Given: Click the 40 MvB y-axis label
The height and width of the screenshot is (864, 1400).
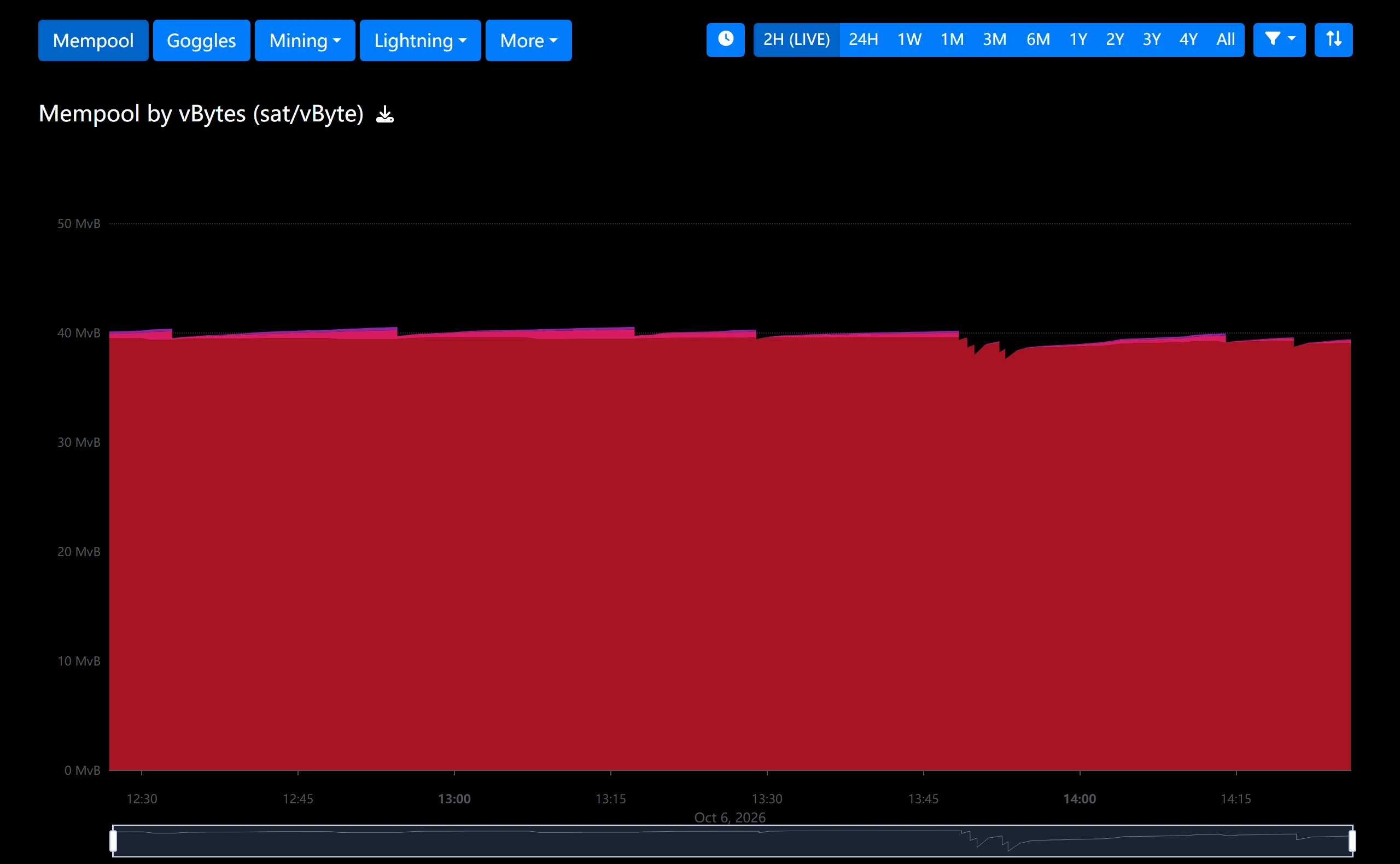Looking at the screenshot, I should (x=79, y=332).
